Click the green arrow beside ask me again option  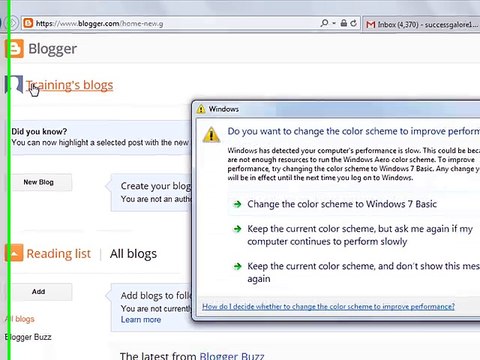(237, 229)
